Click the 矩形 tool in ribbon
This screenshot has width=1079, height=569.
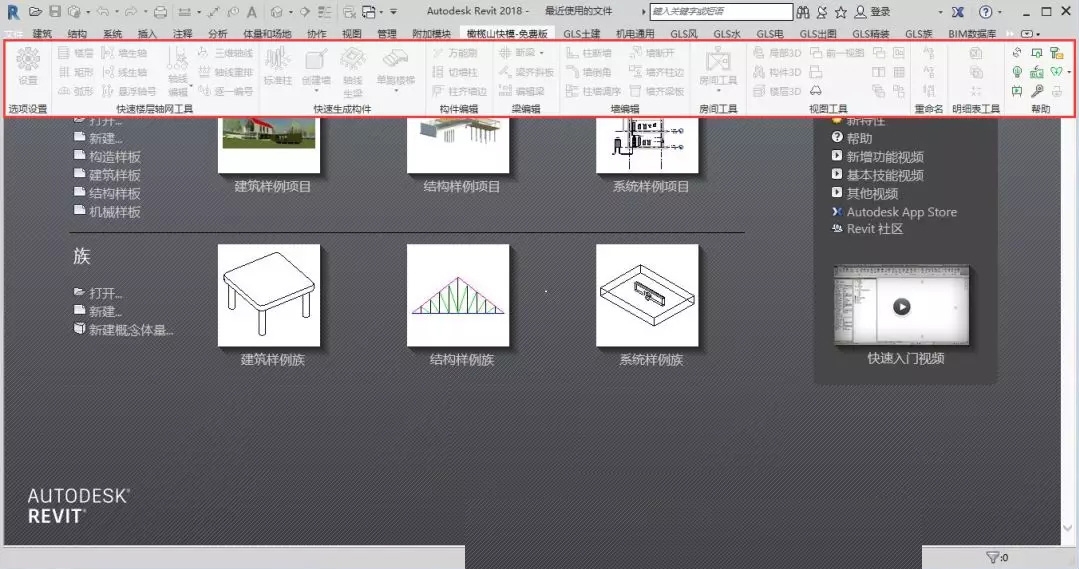pyautogui.click(x=76, y=72)
